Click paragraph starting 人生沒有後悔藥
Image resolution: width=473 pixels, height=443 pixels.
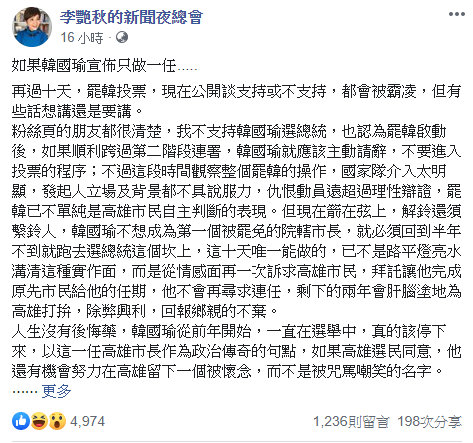(236, 351)
